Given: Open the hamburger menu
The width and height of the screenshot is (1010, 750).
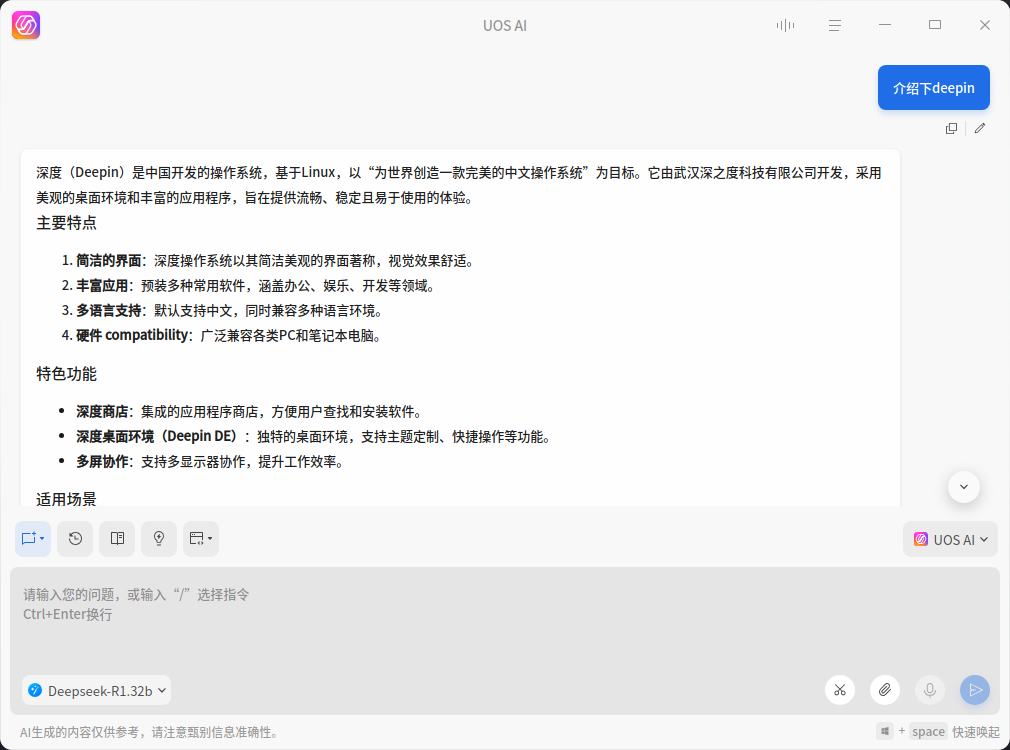Looking at the screenshot, I should point(835,25).
